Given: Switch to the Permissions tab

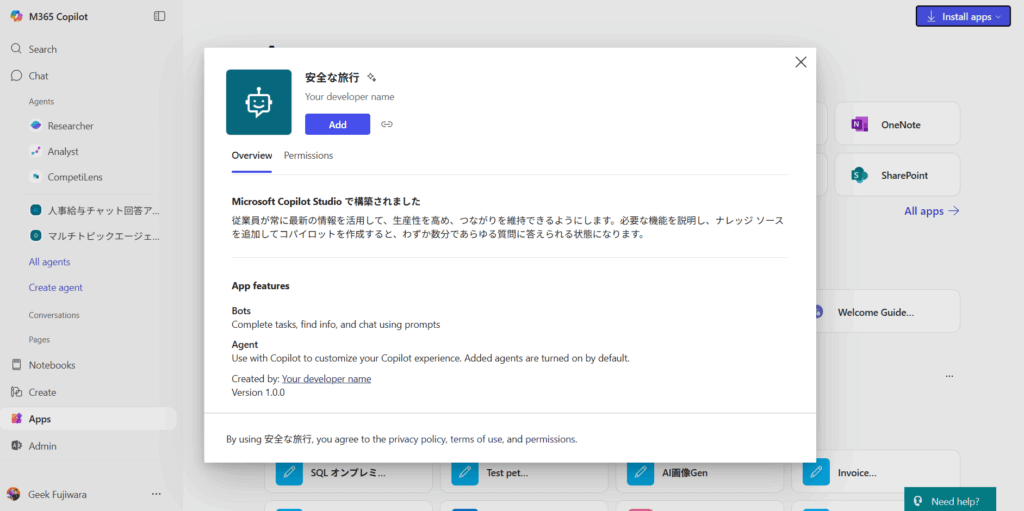Looking at the screenshot, I should pyautogui.click(x=308, y=156).
